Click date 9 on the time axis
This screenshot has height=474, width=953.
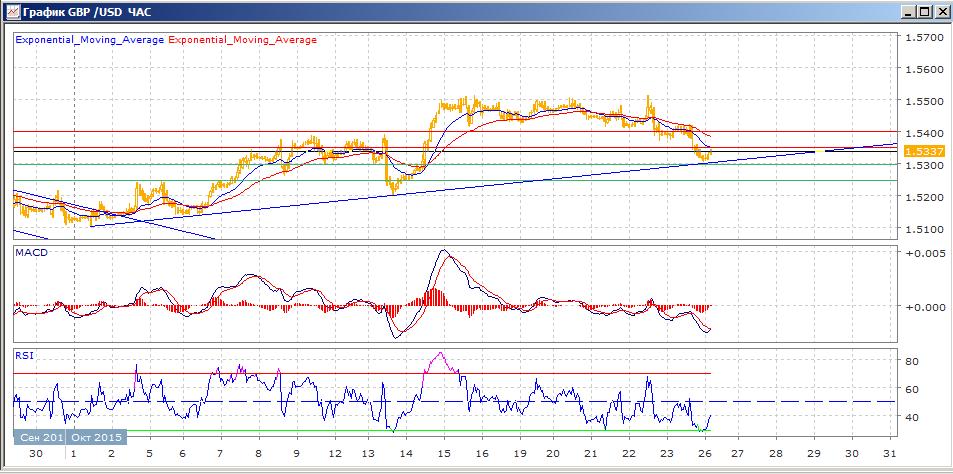pyautogui.click(x=296, y=453)
